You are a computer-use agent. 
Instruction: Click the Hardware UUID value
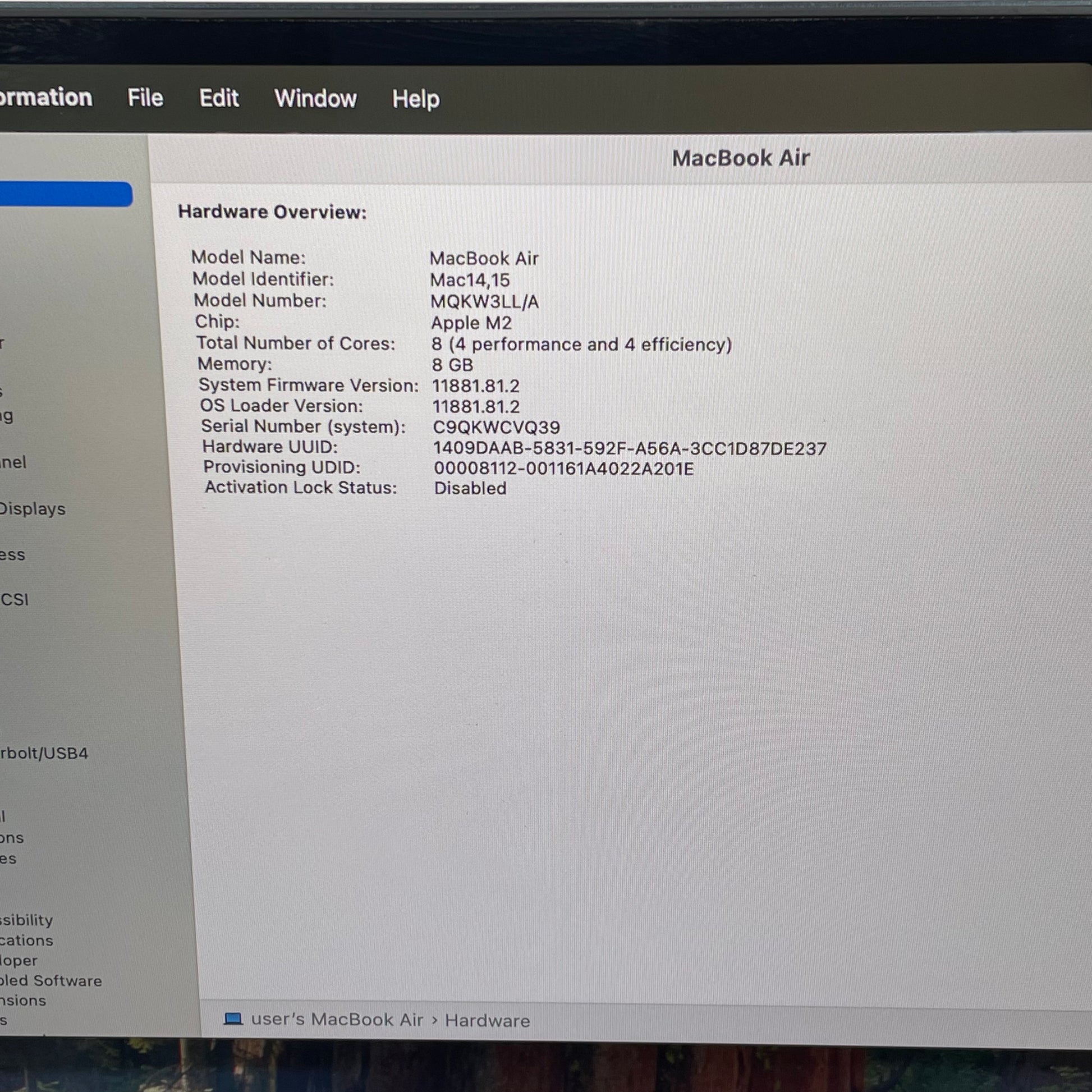pyautogui.click(x=630, y=449)
